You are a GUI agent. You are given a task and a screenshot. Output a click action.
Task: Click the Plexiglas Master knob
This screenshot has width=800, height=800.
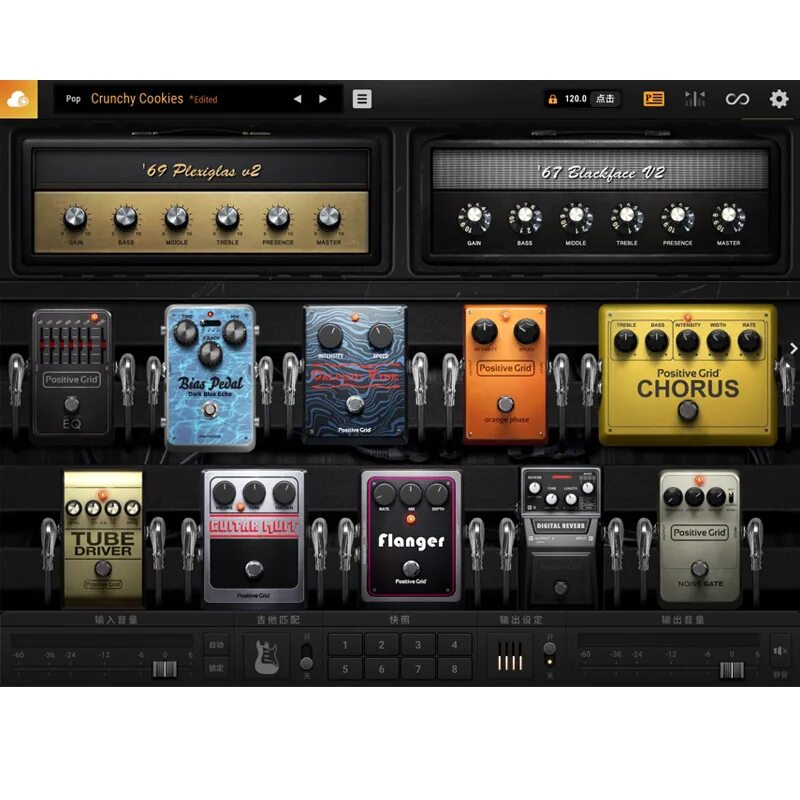point(329,218)
